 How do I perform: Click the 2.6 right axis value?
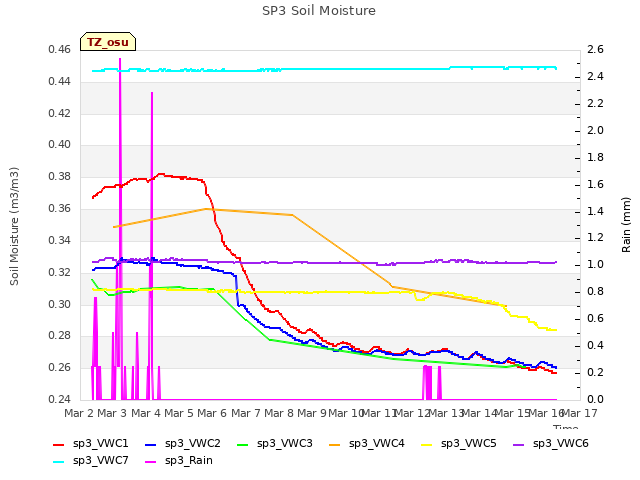pos(595,50)
